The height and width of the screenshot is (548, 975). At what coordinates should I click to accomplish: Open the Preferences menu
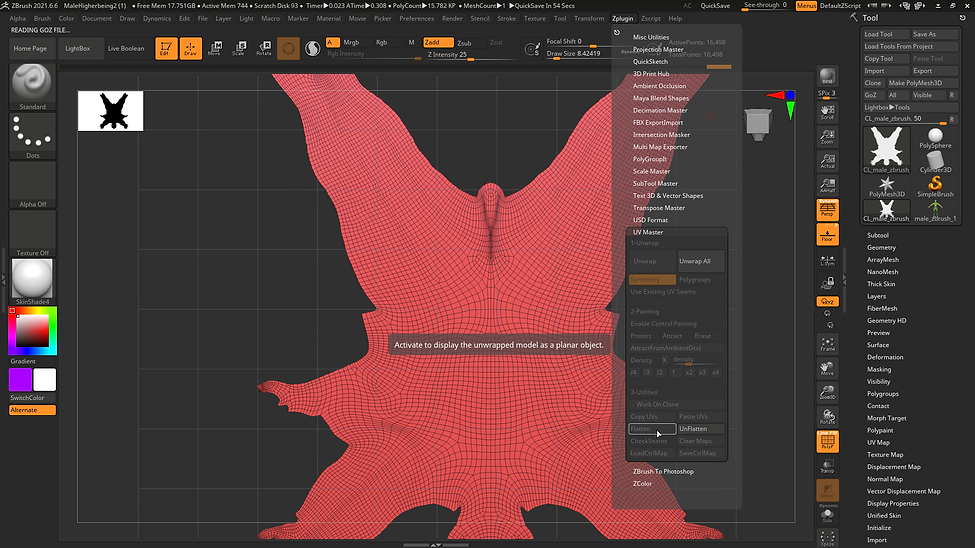coord(417,19)
